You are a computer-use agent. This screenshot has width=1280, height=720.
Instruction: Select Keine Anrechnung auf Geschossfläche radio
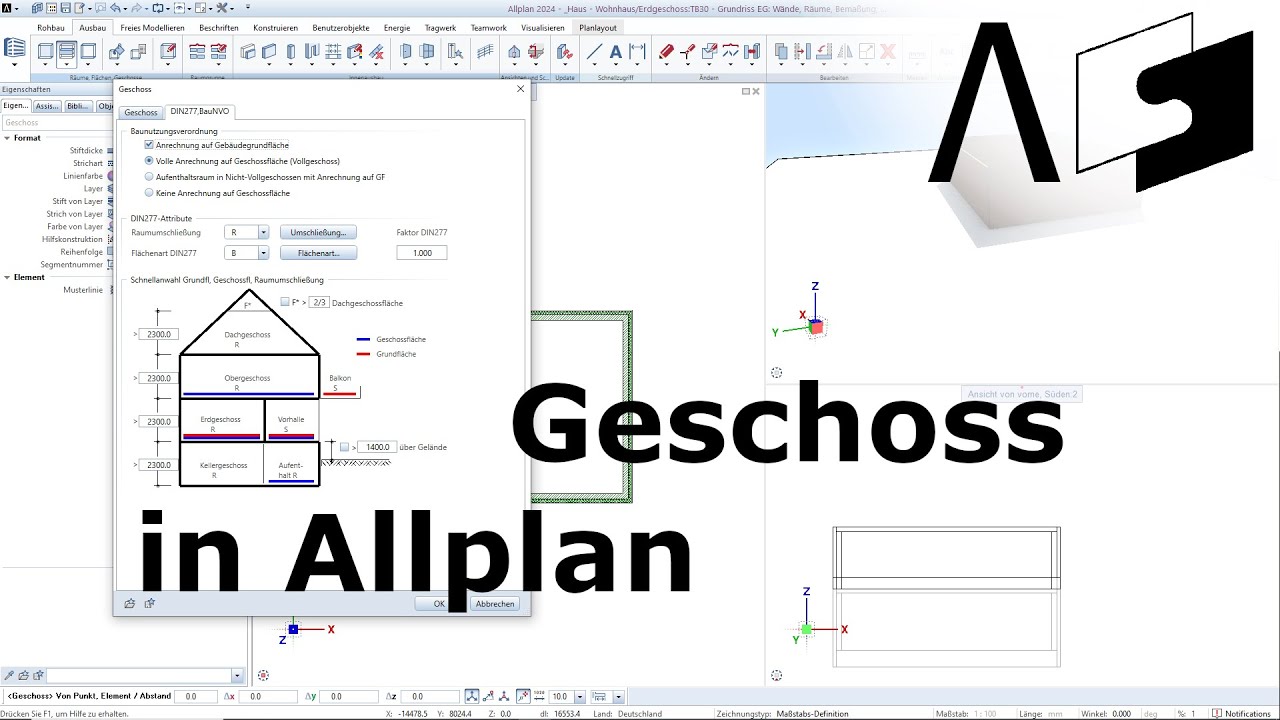(x=149, y=193)
